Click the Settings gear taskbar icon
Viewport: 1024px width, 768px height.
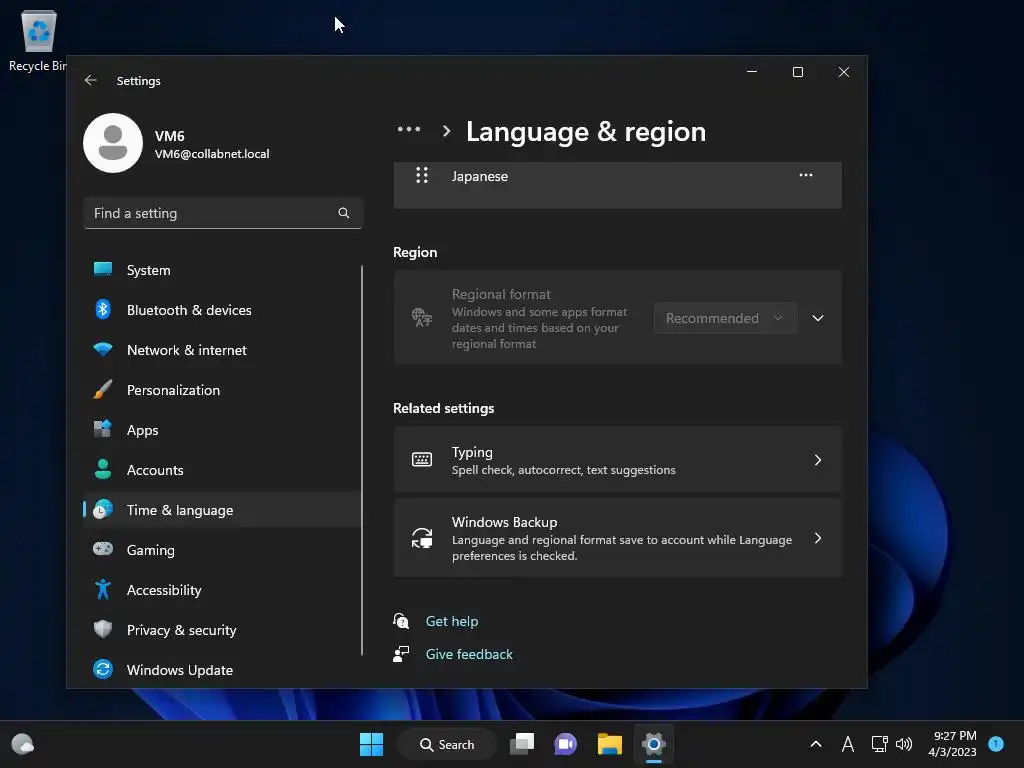(x=654, y=744)
